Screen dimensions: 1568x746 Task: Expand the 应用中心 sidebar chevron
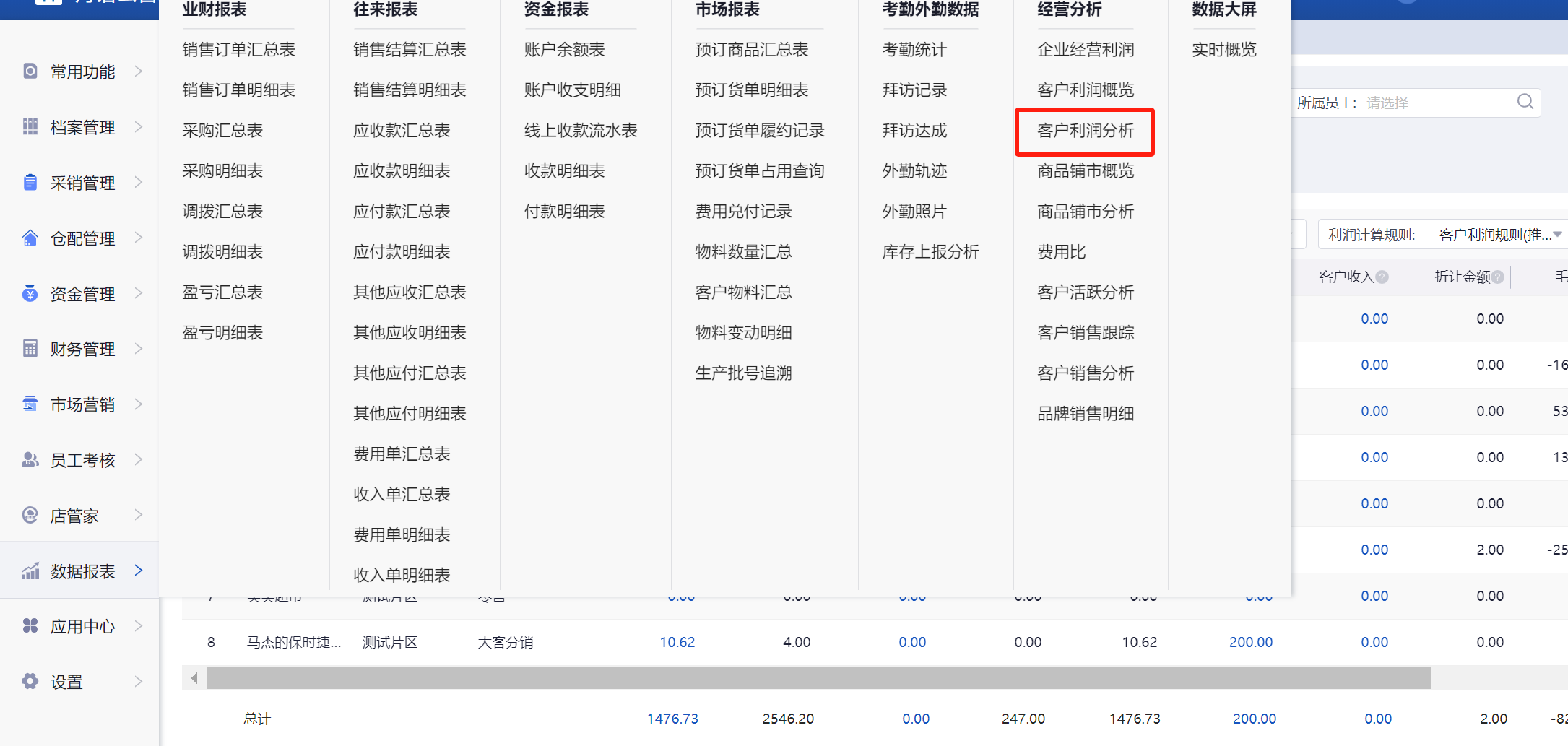[x=139, y=626]
